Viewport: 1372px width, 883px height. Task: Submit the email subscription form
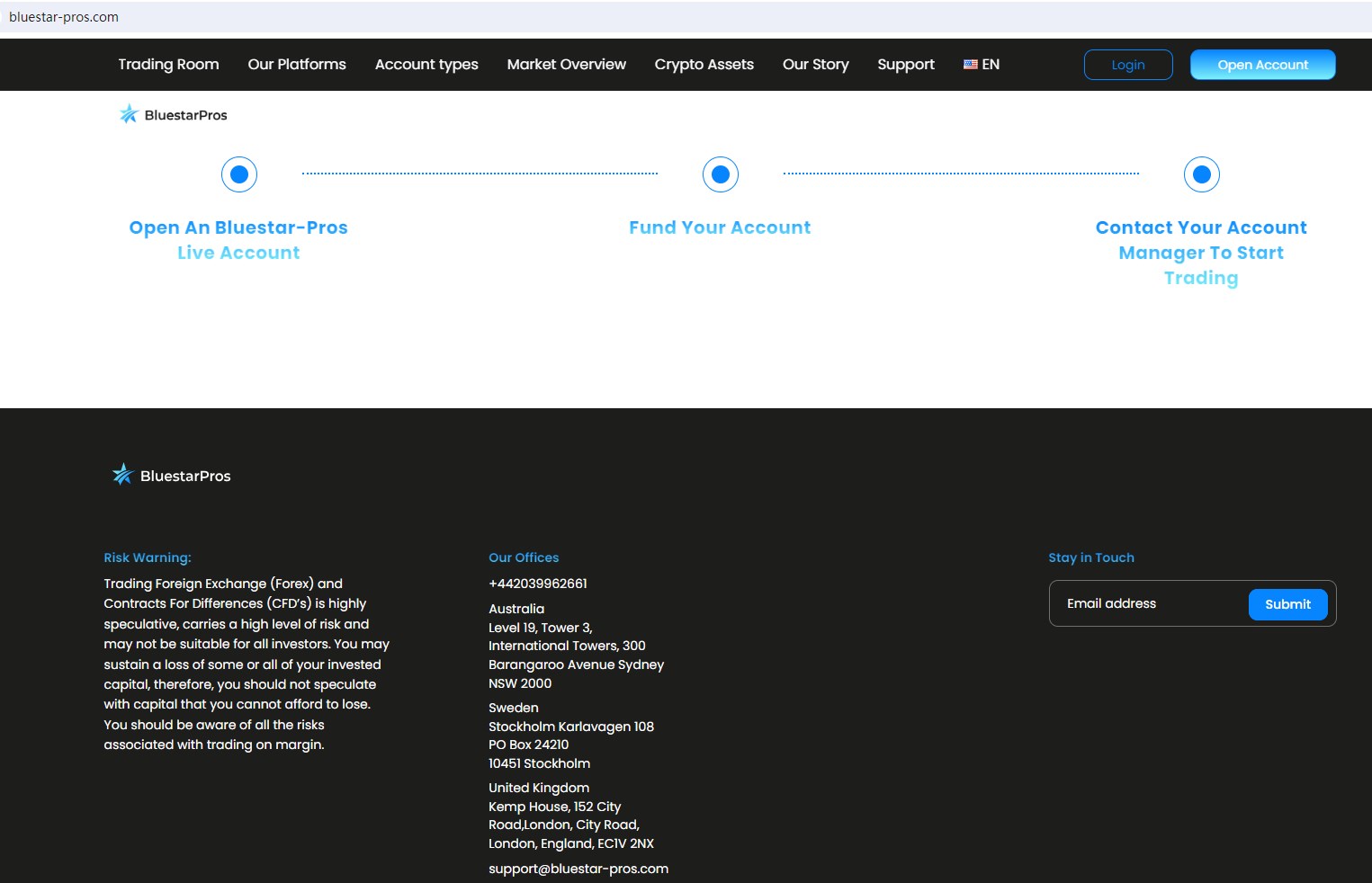pyautogui.click(x=1288, y=604)
